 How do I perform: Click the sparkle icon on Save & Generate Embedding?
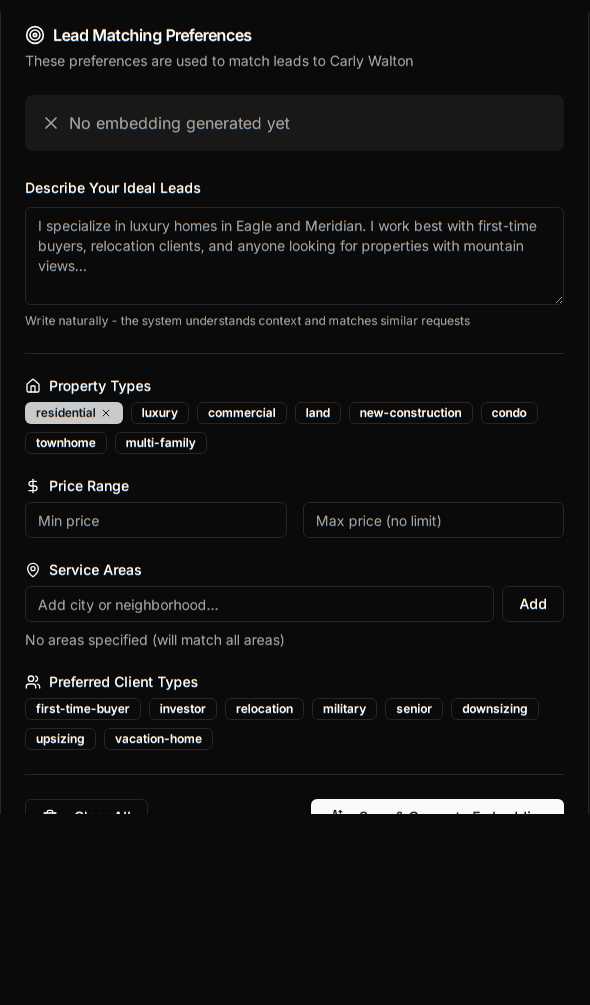tap(338, 815)
